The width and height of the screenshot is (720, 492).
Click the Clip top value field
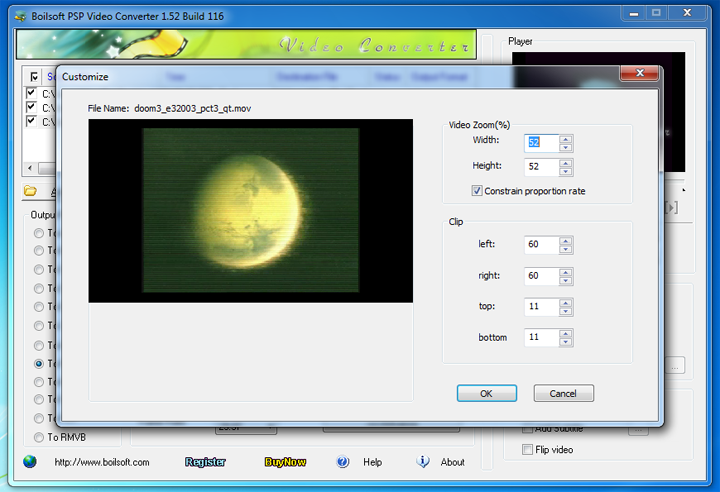pos(541,307)
